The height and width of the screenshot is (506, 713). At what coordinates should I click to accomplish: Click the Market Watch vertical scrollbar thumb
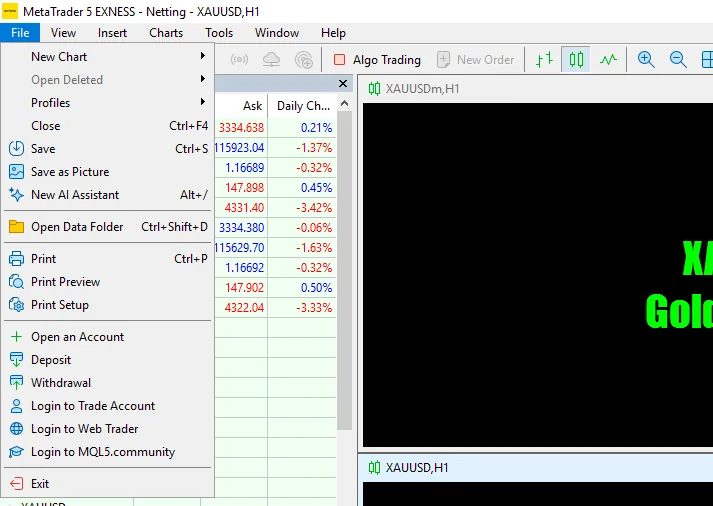click(x=345, y=271)
